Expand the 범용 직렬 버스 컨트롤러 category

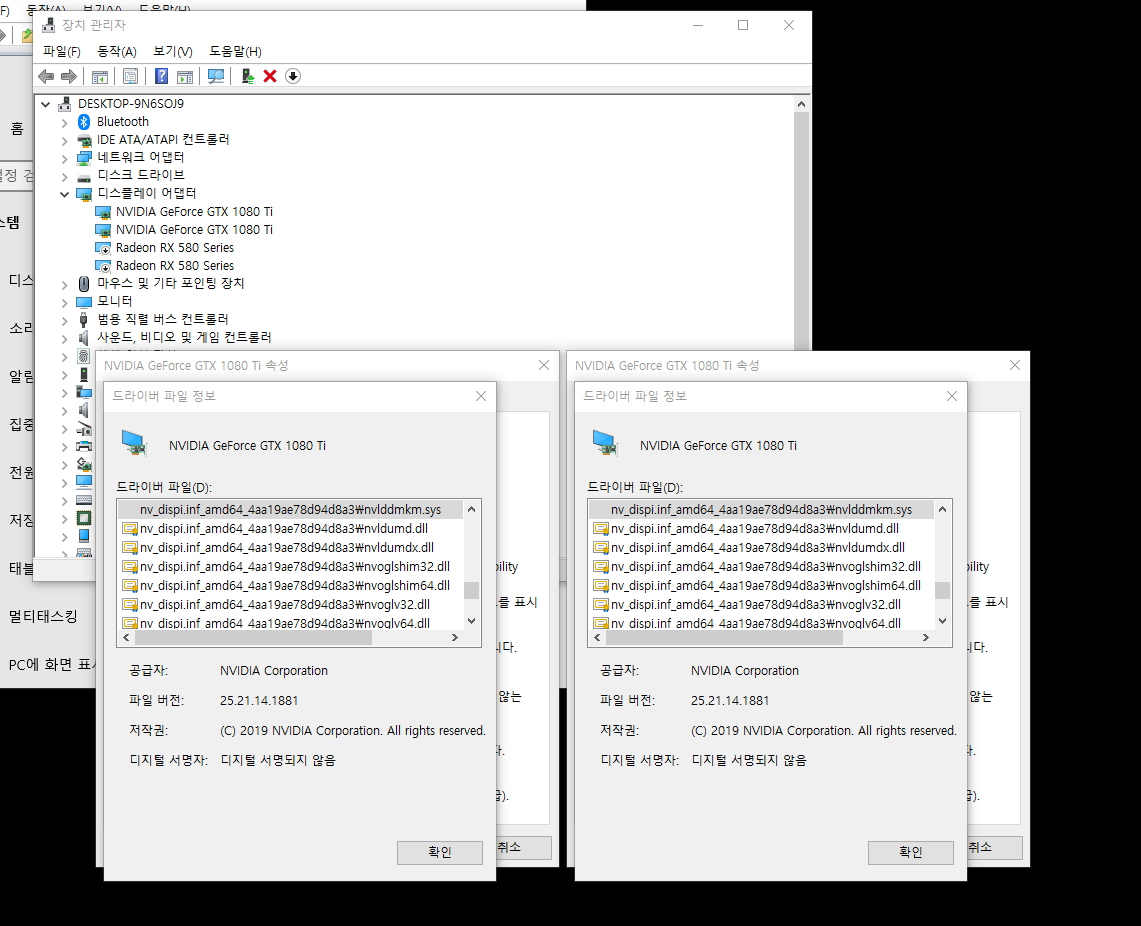65,320
